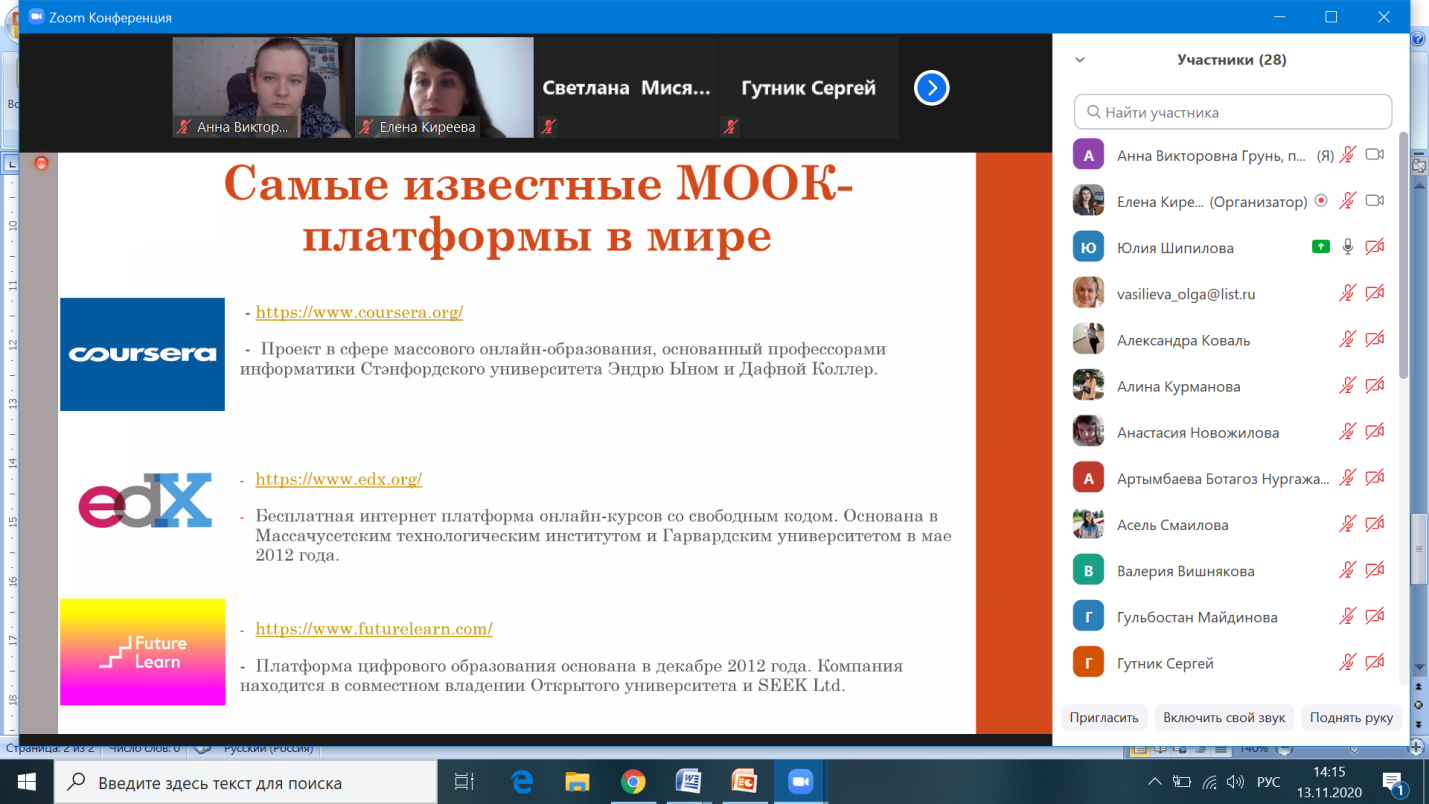Click the green screen-share icon beside Юлия Шипилова

point(1321,247)
